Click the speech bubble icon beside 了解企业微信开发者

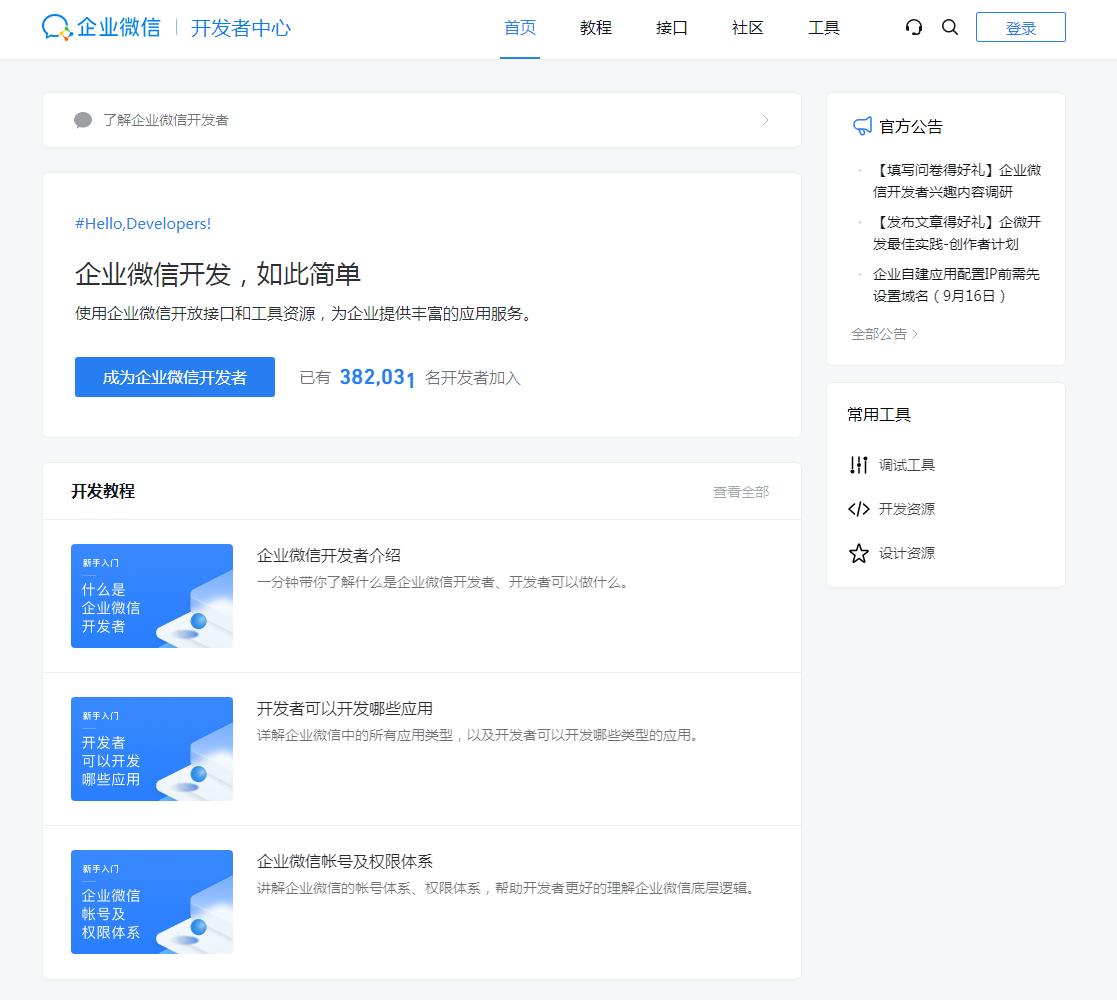pos(83,120)
